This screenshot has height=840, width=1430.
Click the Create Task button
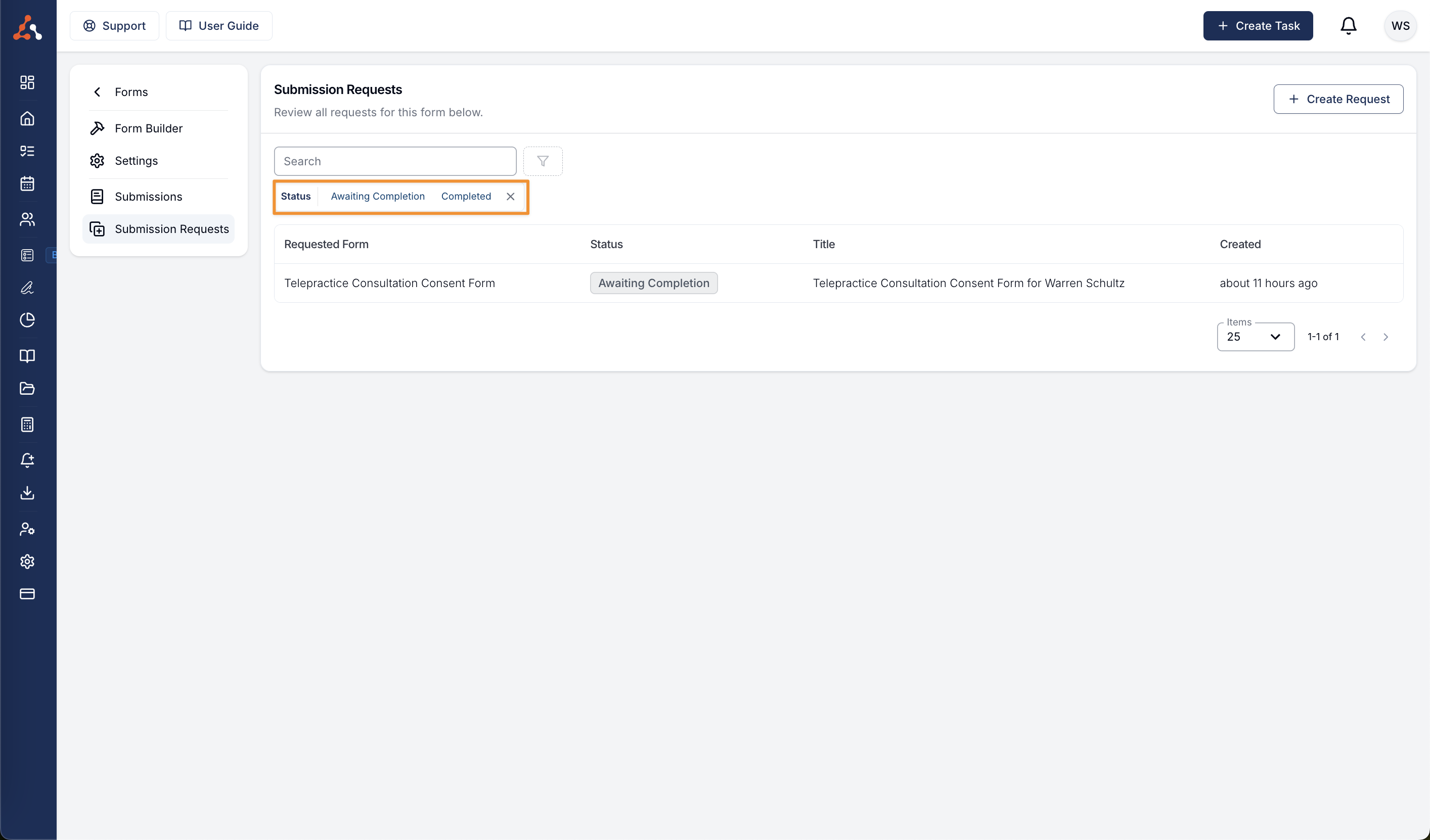click(x=1258, y=25)
